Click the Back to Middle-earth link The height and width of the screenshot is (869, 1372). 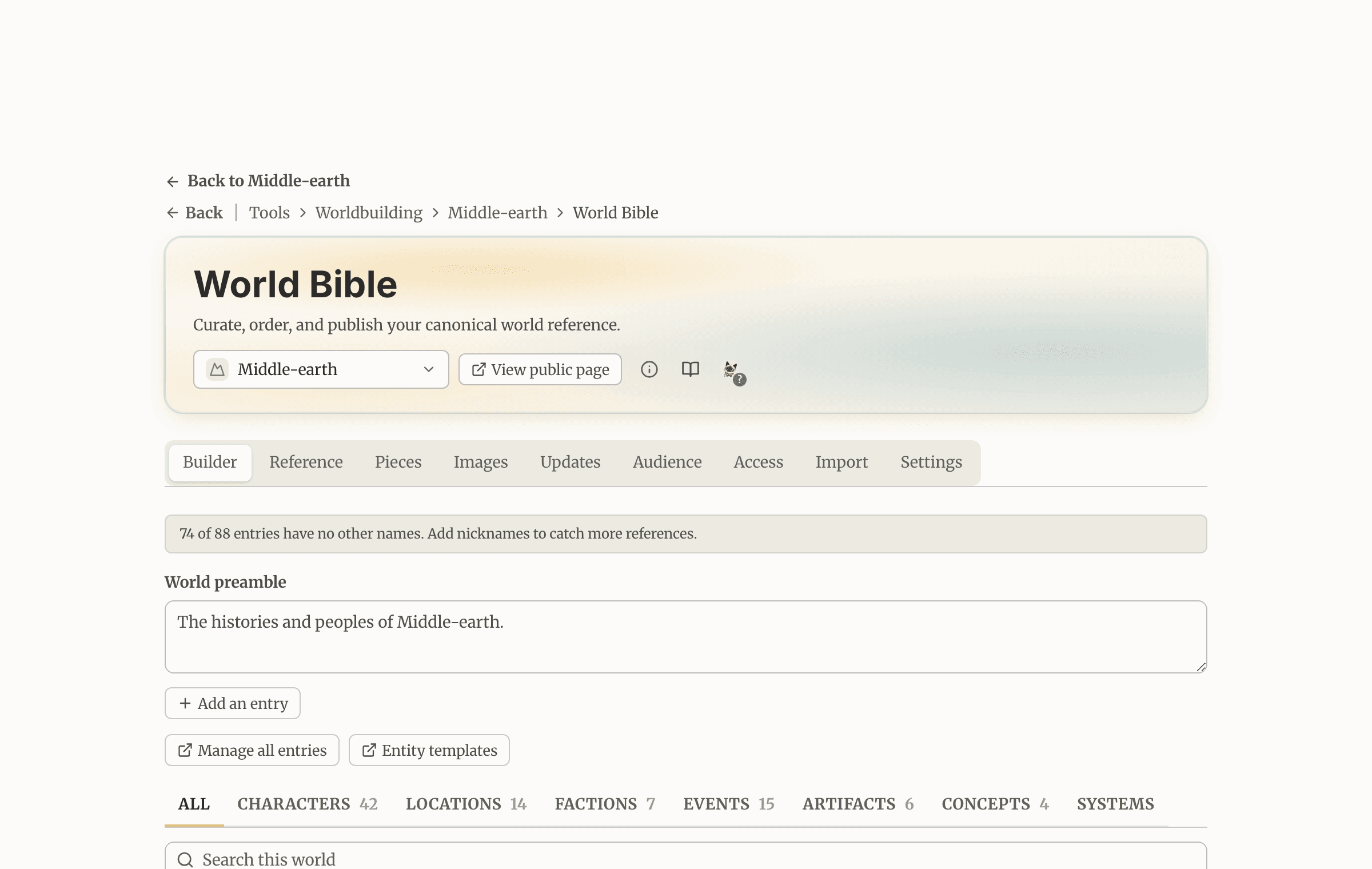(258, 181)
